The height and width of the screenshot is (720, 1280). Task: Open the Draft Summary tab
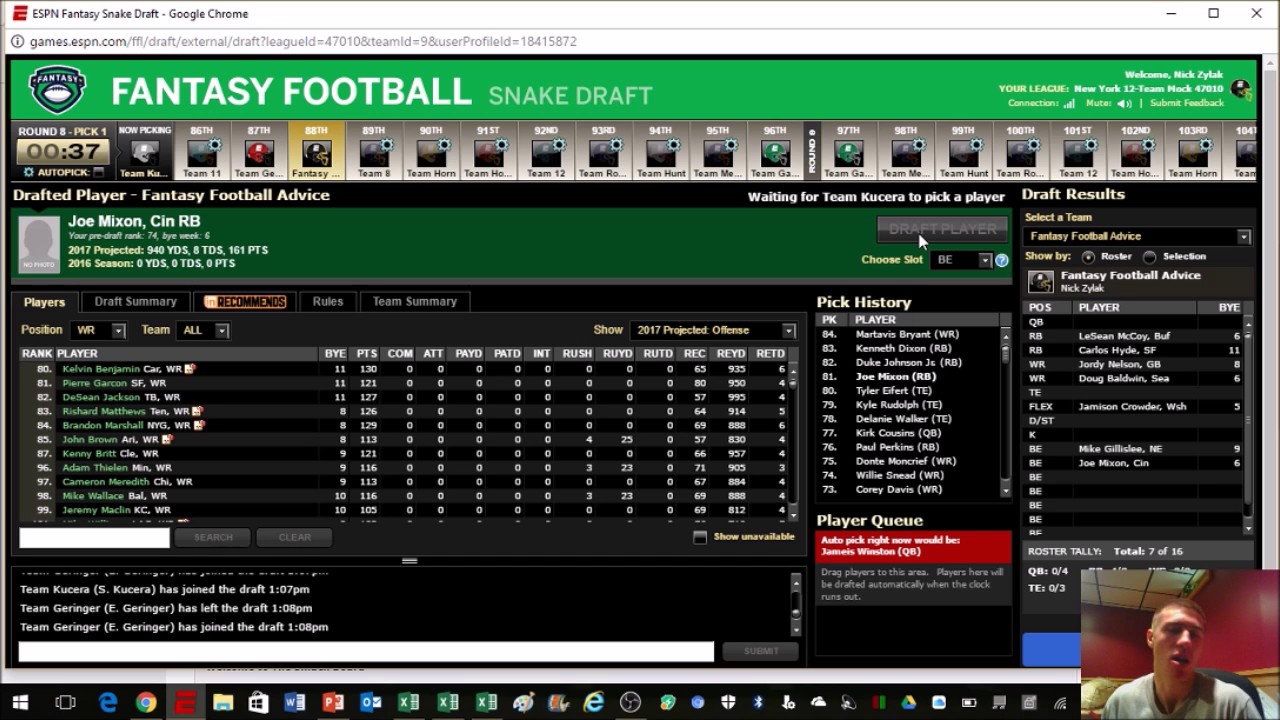136,301
